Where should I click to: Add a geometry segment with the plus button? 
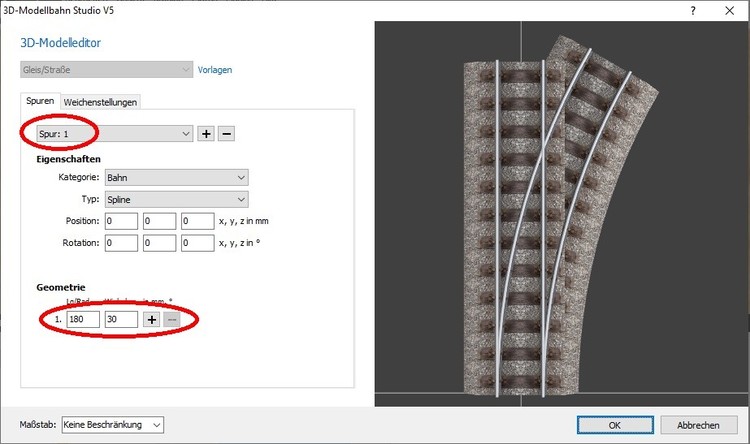click(152, 320)
